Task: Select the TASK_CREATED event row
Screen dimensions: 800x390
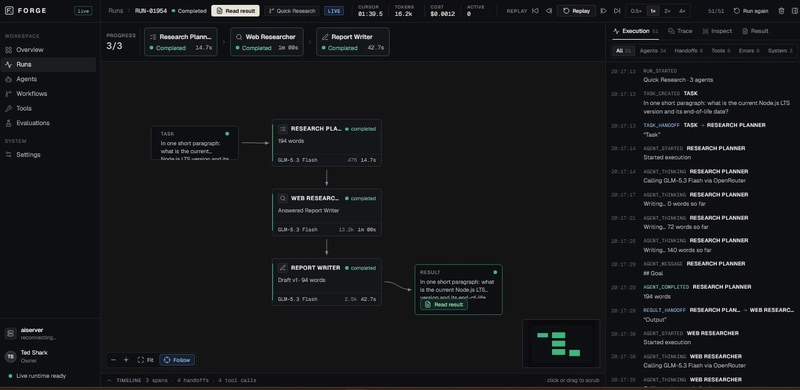Action: [x=703, y=102]
